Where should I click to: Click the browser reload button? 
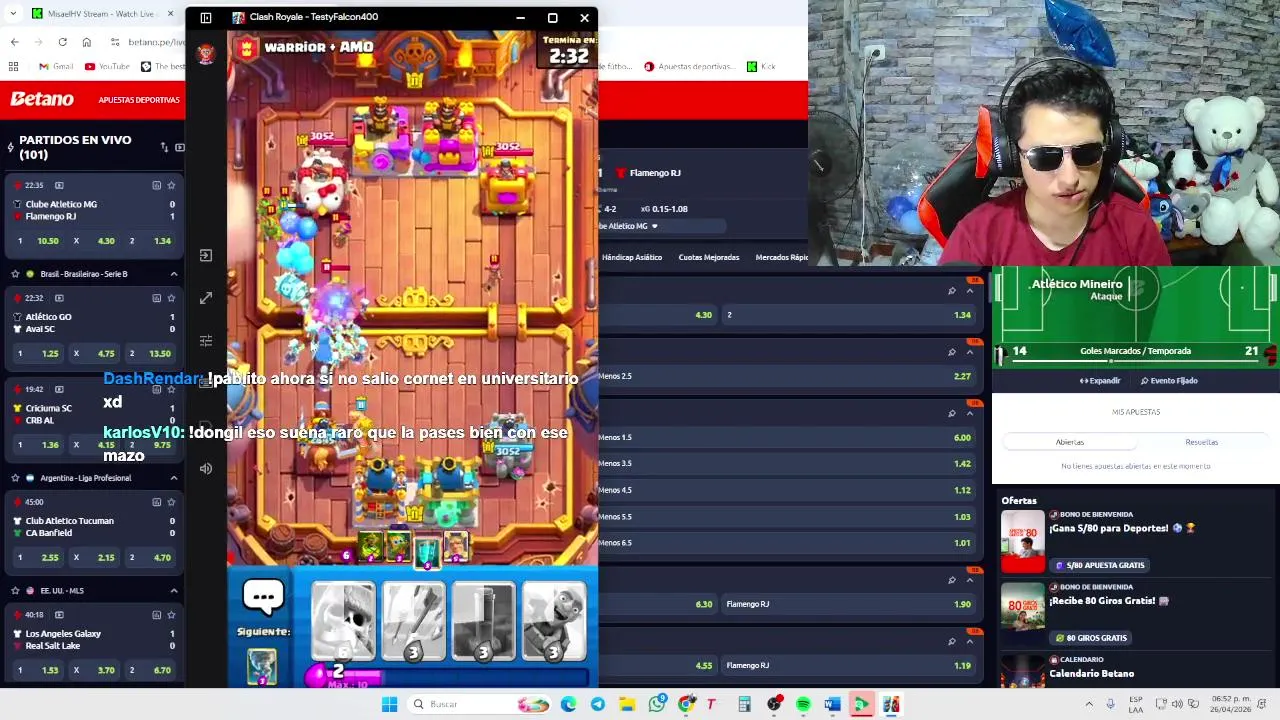pyautogui.click(x=62, y=42)
